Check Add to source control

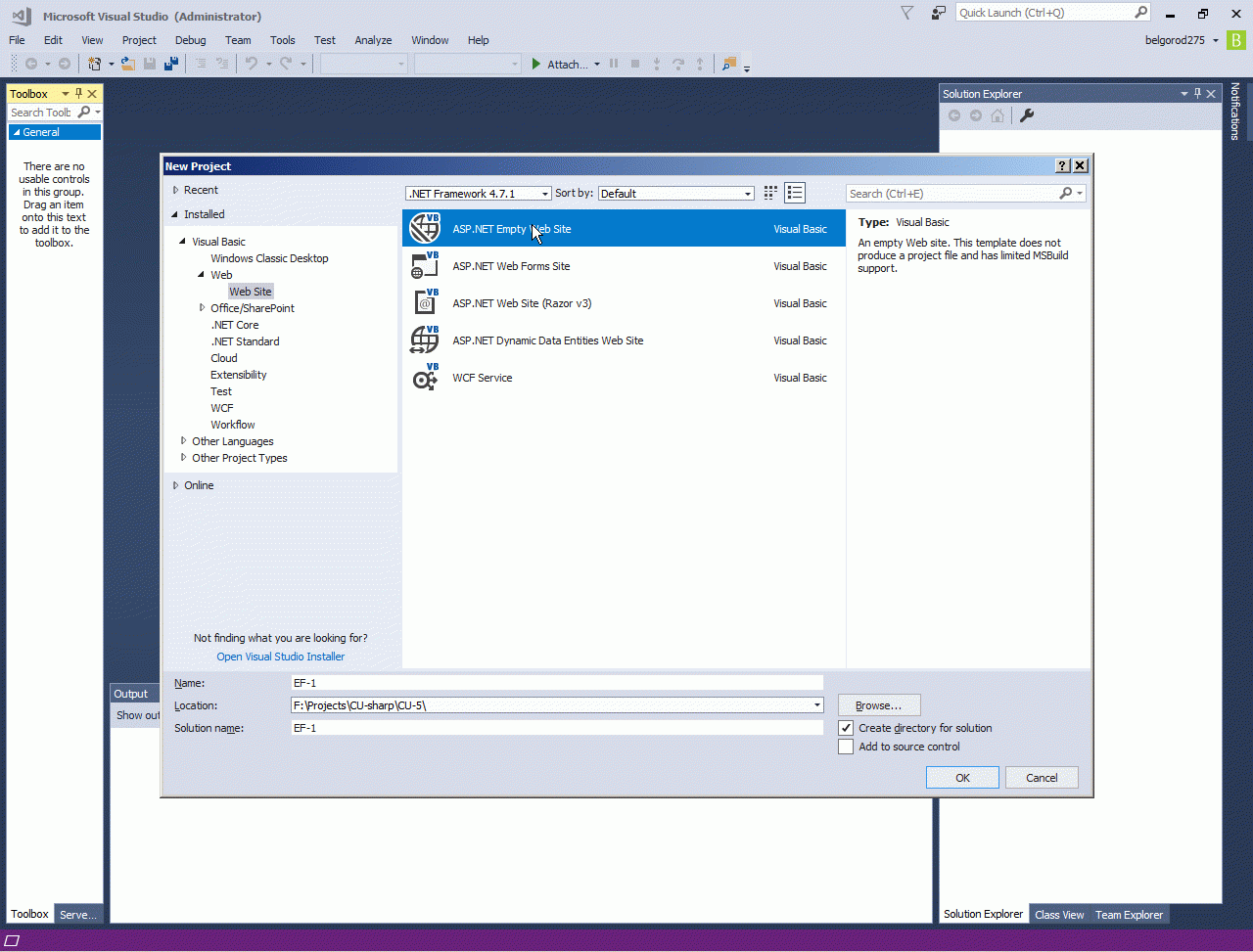(x=846, y=747)
